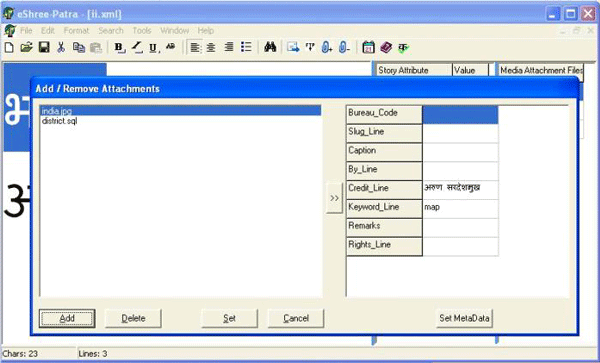Viewport: 600px width, 363px height.
Task: Open a file with the folder icon
Action: tap(26, 47)
